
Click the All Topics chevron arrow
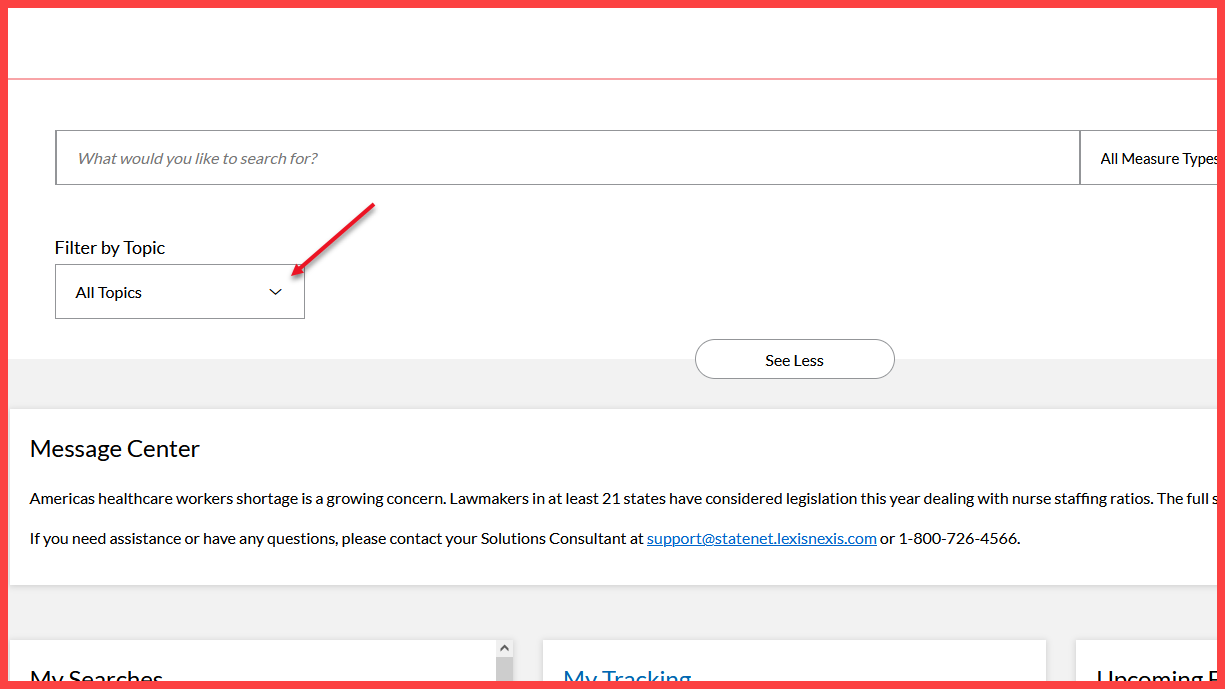pyautogui.click(x=275, y=291)
